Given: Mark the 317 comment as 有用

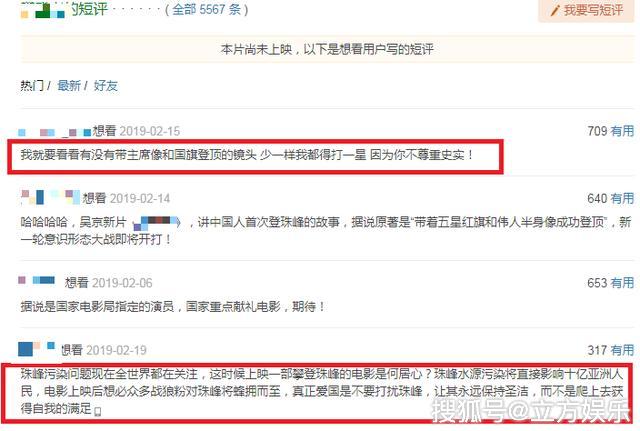Looking at the screenshot, I should (622, 350).
